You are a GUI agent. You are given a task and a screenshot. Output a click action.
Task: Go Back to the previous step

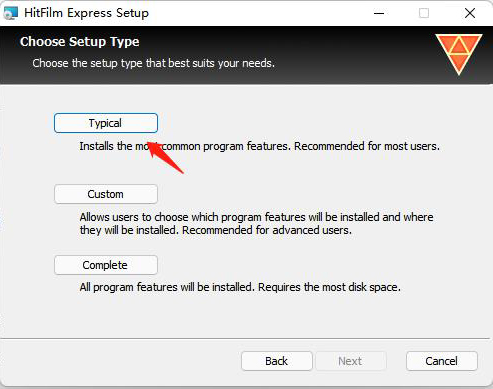pos(277,361)
